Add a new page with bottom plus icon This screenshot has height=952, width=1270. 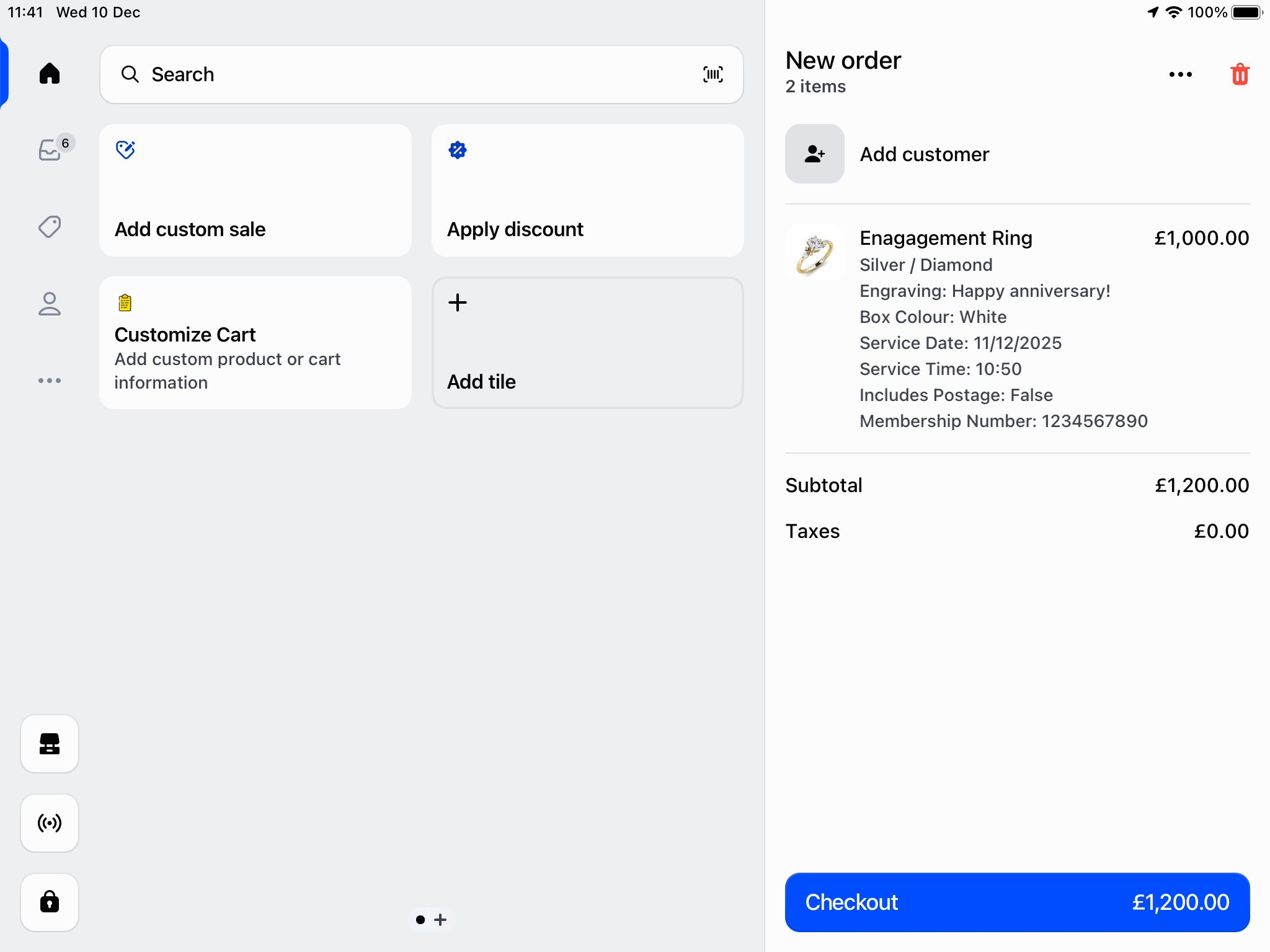441,920
